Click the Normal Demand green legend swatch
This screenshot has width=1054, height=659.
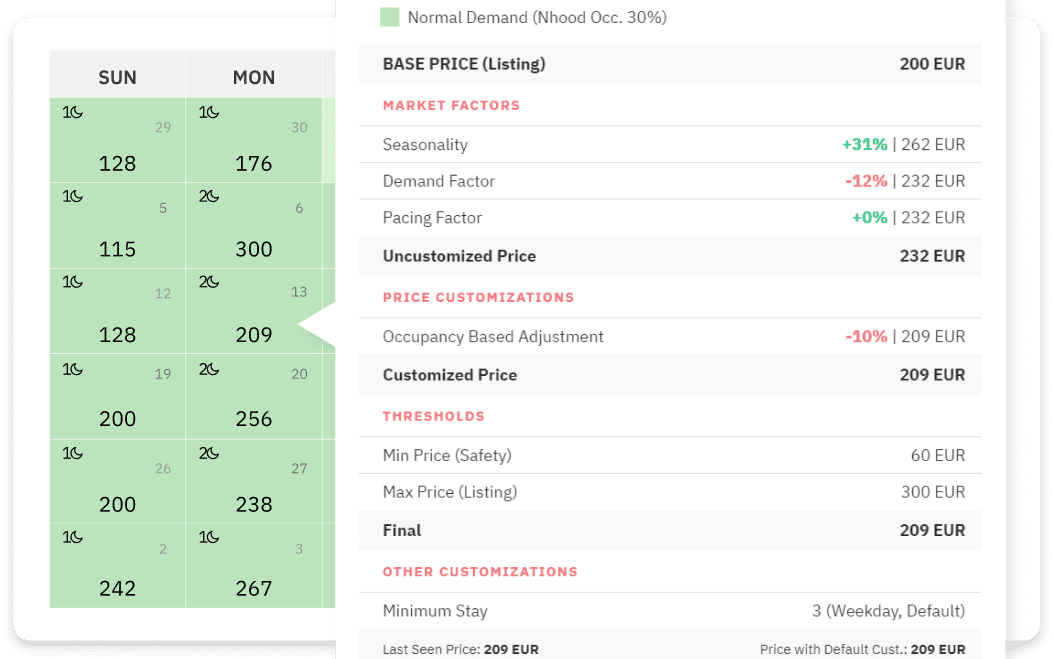[390, 17]
